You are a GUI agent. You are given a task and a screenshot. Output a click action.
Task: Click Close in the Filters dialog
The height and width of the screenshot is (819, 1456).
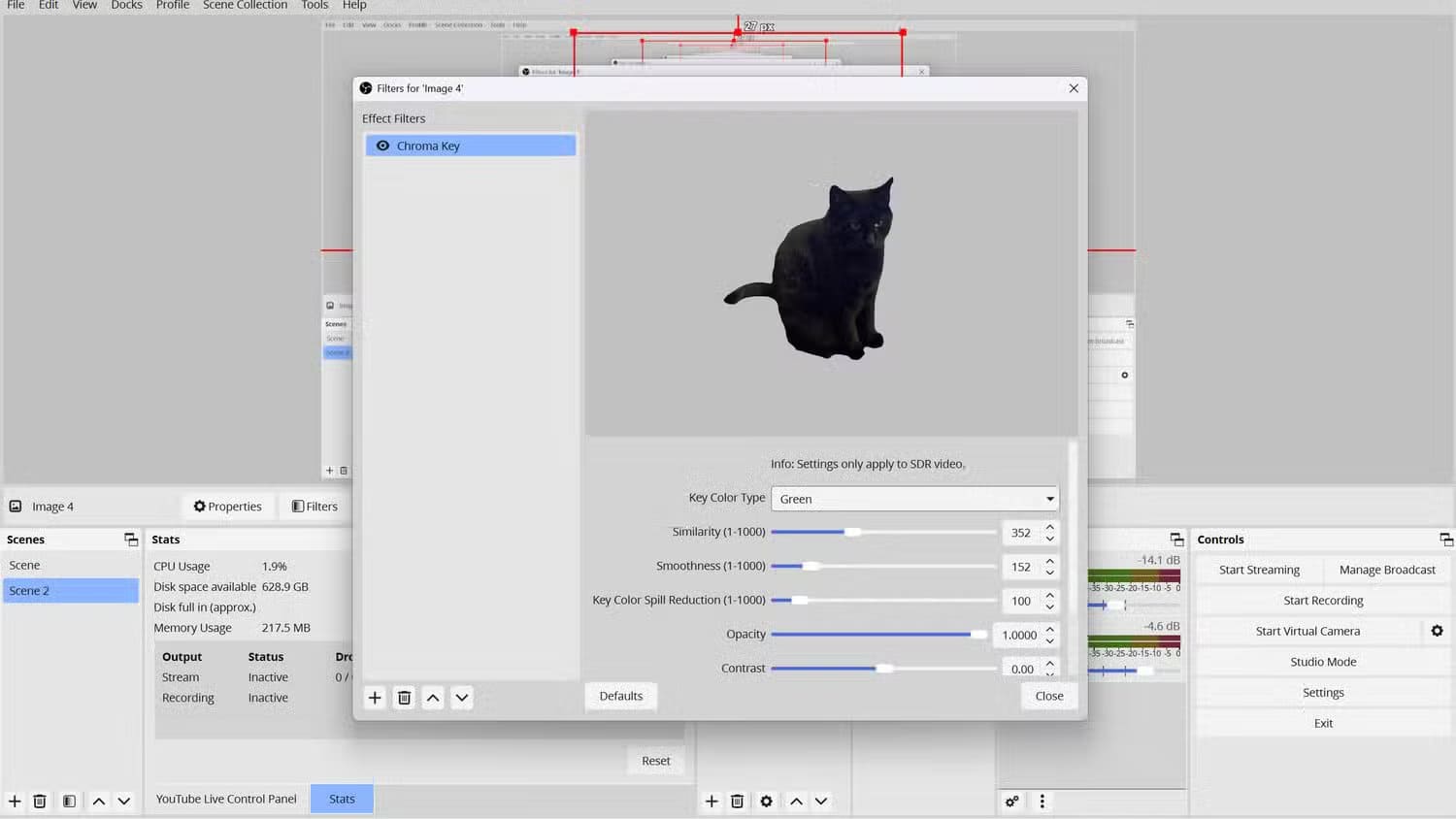1049,696
